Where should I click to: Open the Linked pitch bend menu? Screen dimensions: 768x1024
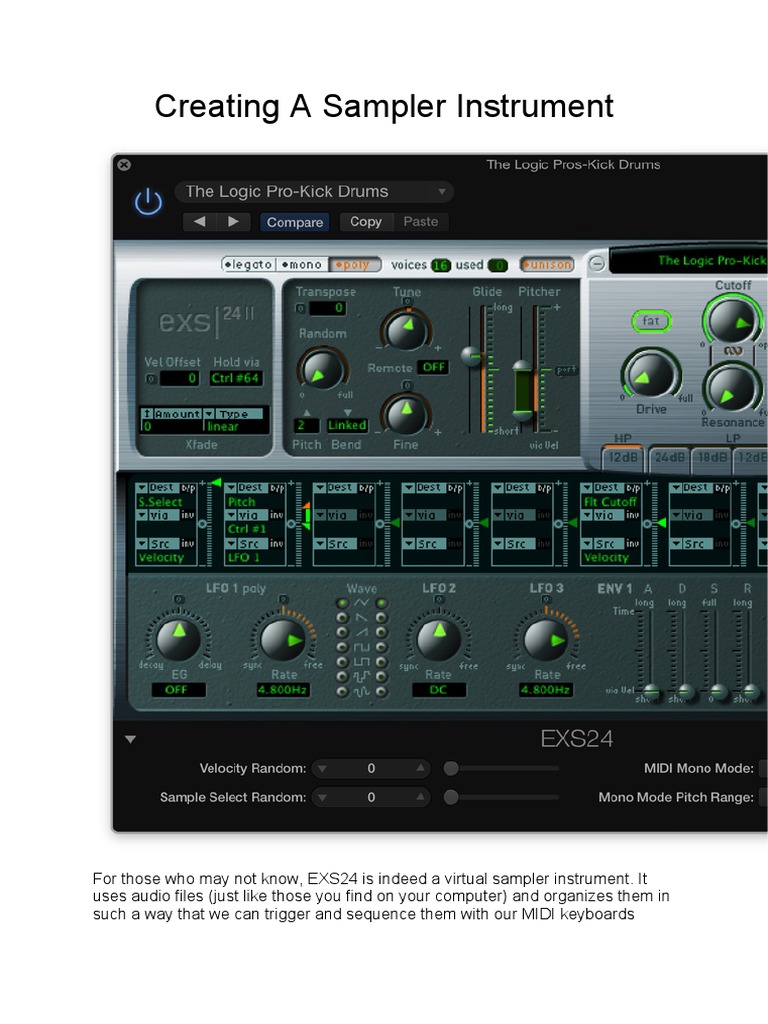(347, 425)
